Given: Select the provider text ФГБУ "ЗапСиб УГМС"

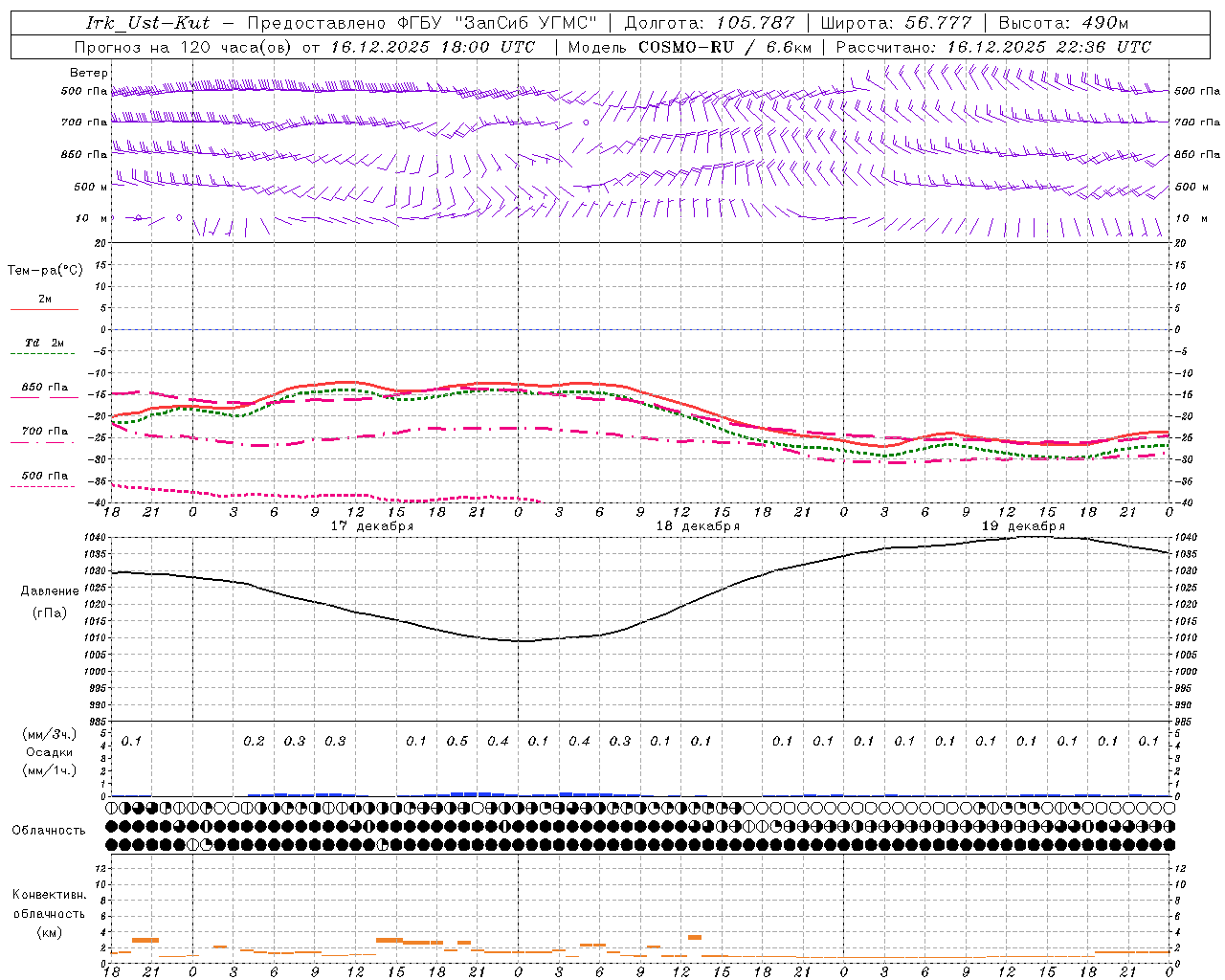Looking at the screenshot, I should coord(498,23).
